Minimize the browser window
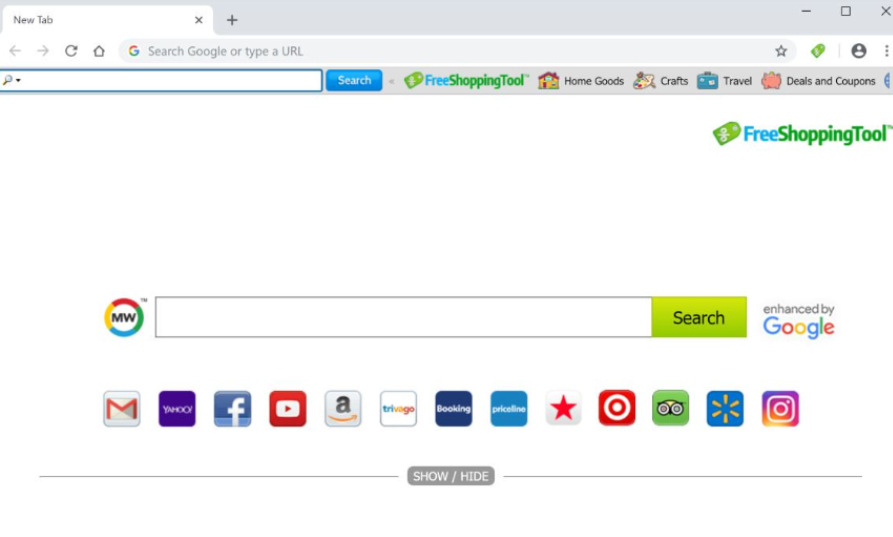This screenshot has height=537, width=893. pos(806,11)
